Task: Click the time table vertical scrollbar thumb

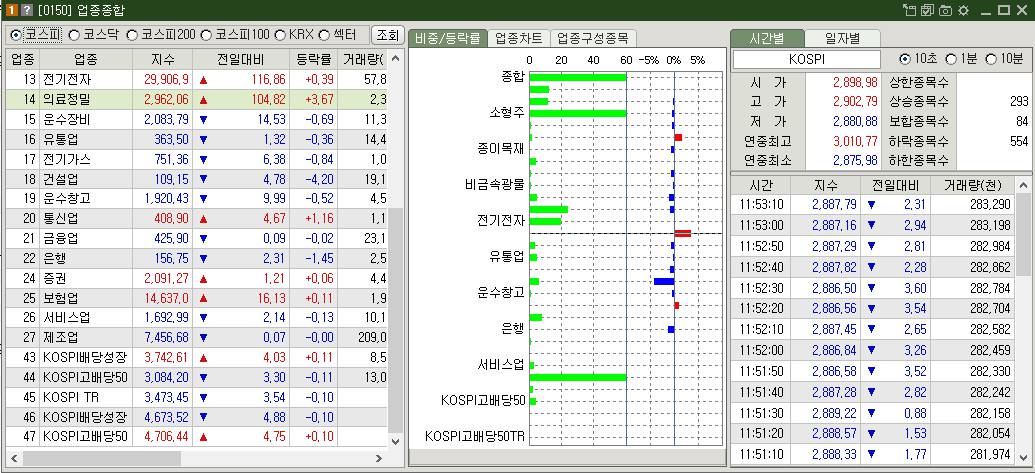Action: point(1022,233)
